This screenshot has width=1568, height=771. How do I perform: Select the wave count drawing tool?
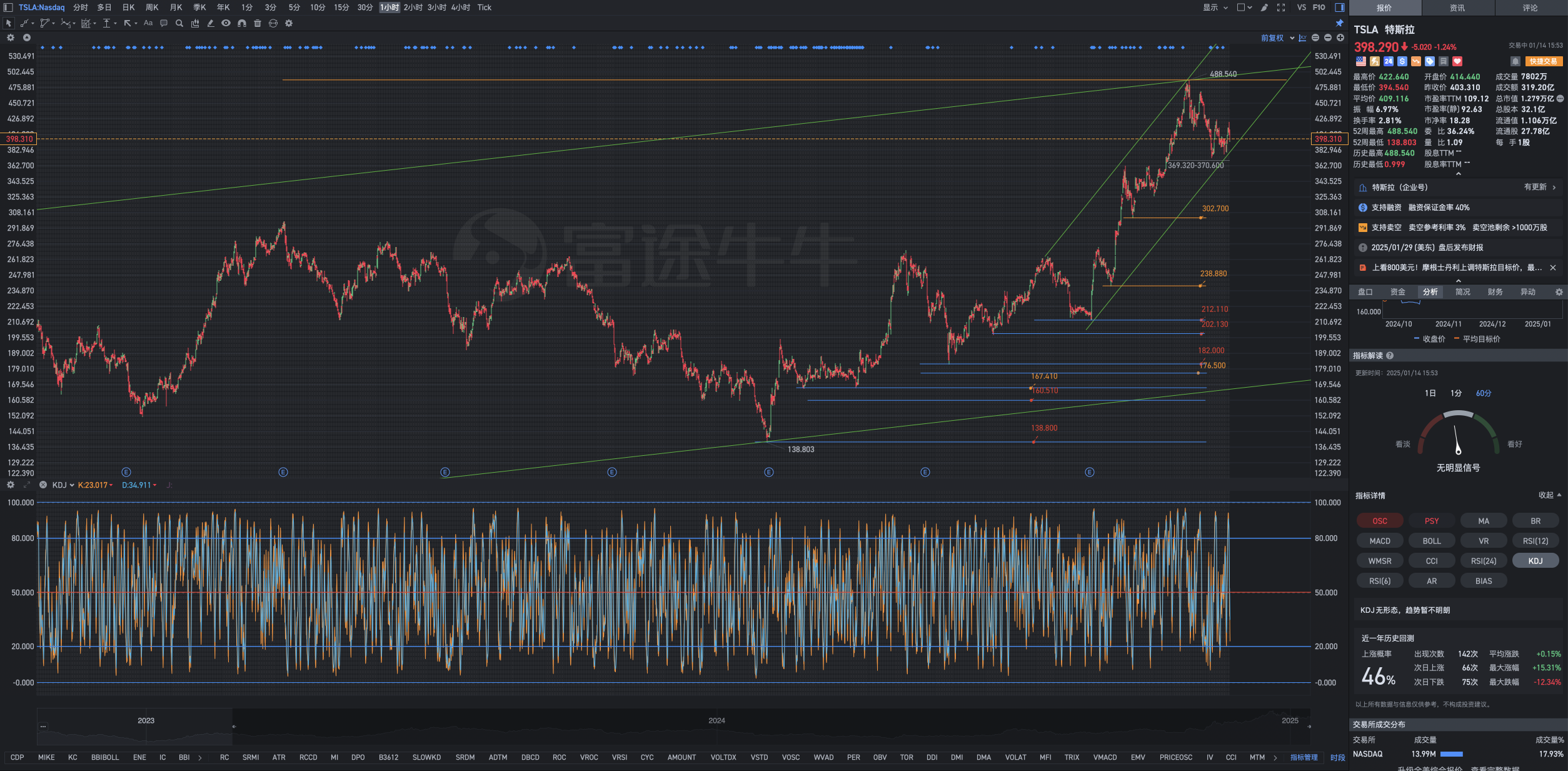tap(66, 23)
